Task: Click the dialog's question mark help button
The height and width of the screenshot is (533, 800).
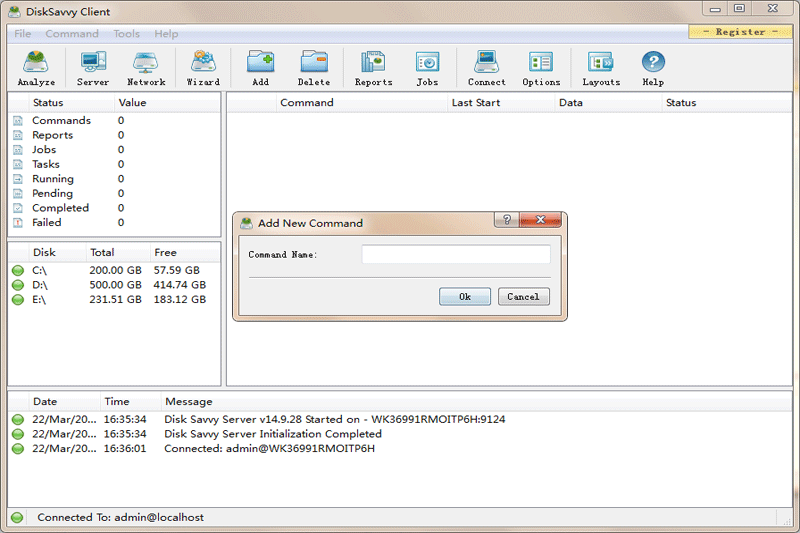Action: [x=507, y=221]
